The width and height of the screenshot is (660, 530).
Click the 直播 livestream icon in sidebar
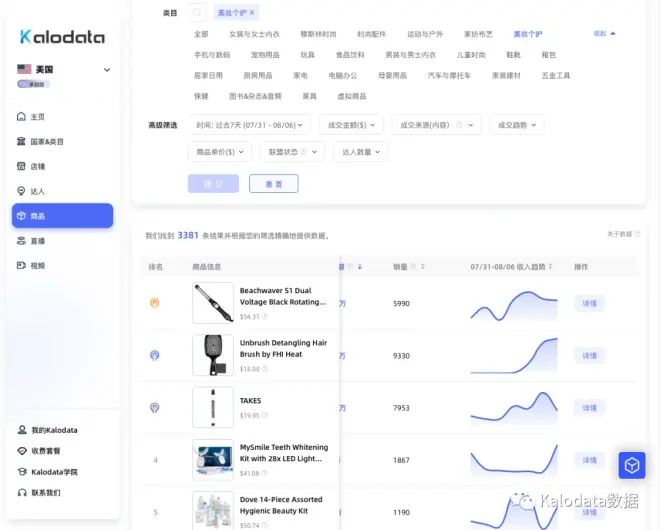point(22,241)
